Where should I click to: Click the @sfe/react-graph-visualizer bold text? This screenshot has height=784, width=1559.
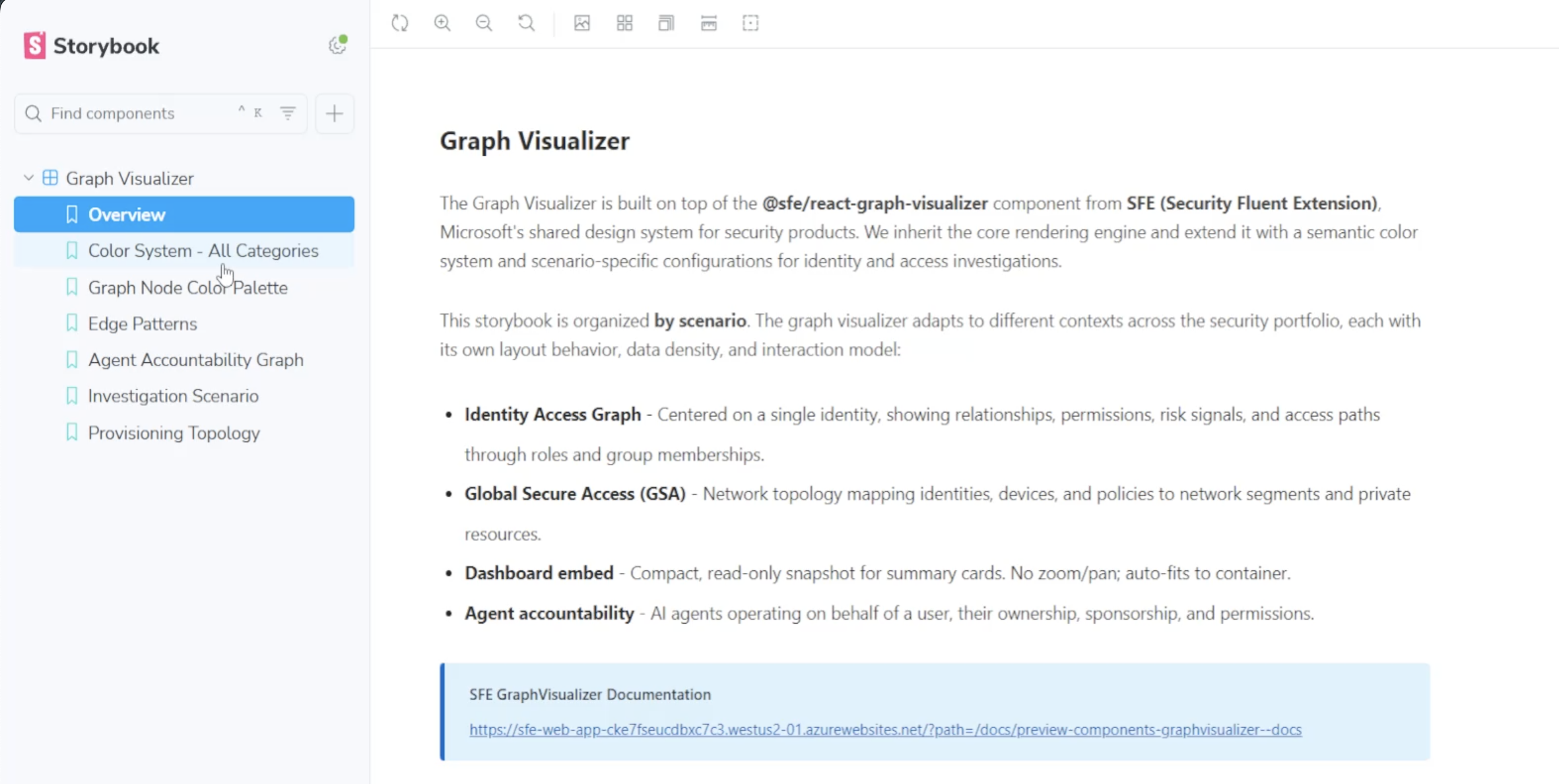point(875,203)
